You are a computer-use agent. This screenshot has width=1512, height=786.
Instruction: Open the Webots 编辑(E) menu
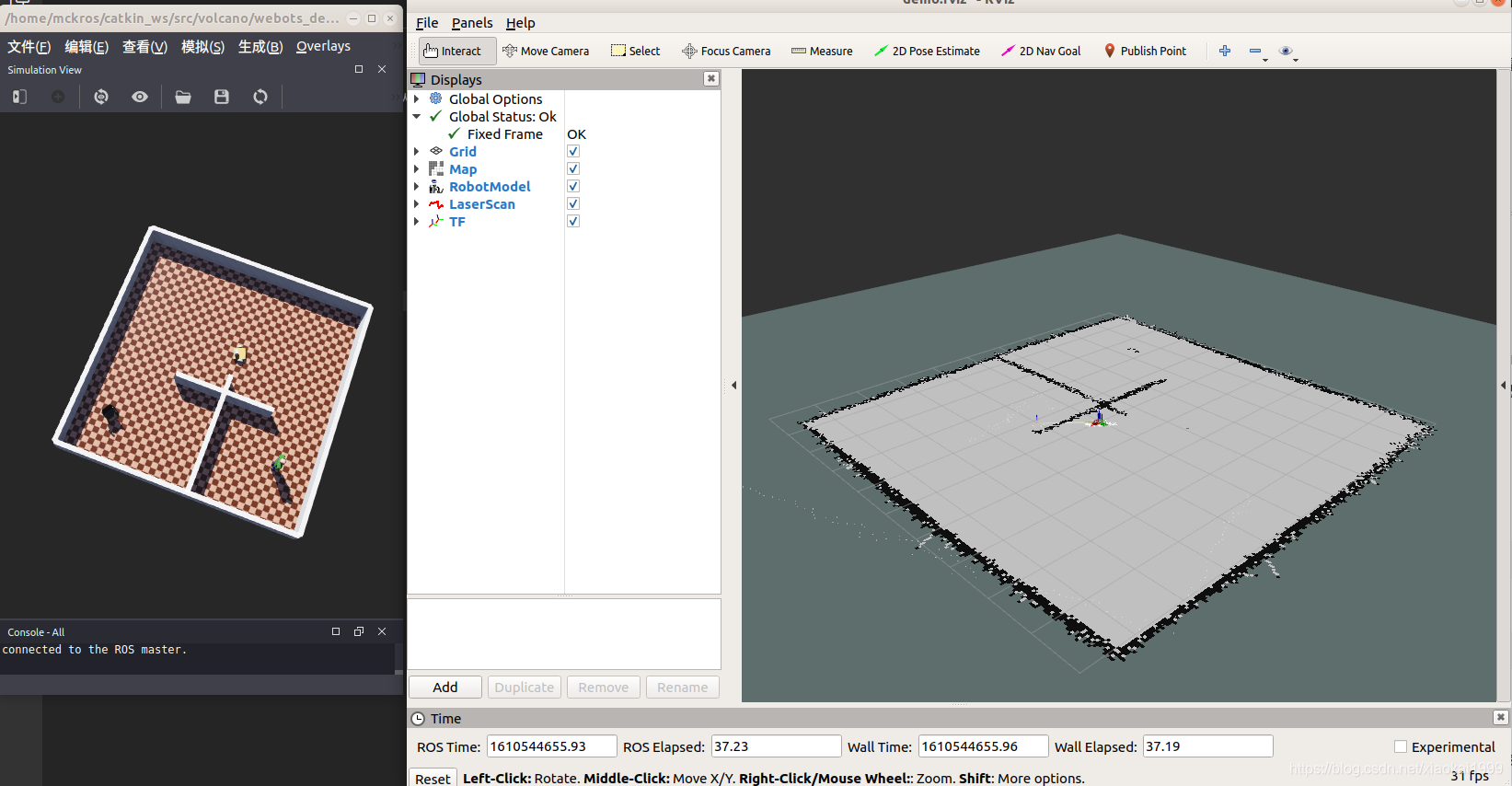pos(87,47)
